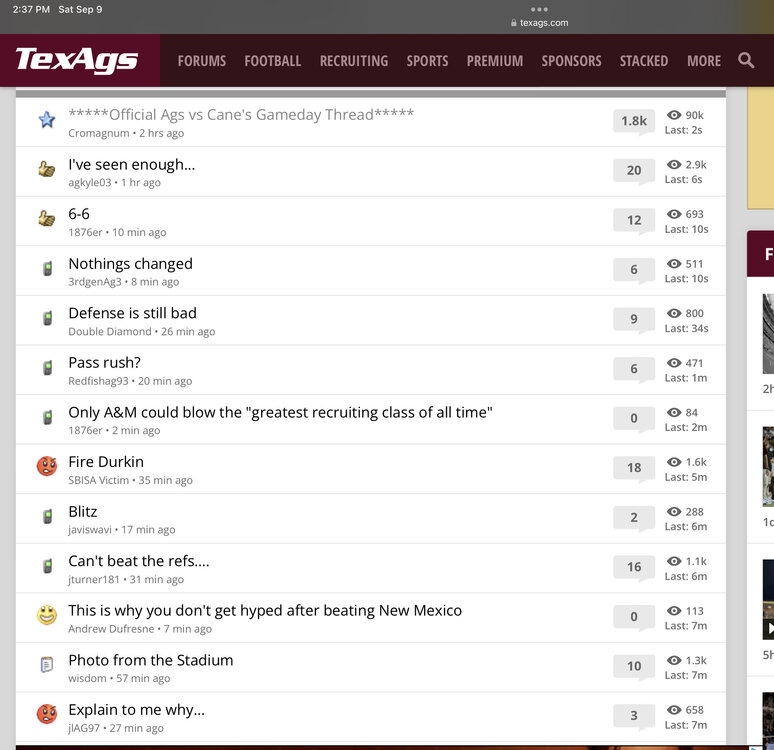774x750 pixels.
Task: Click the reply count bubble showing 1.8k
Action: coord(634,121)
